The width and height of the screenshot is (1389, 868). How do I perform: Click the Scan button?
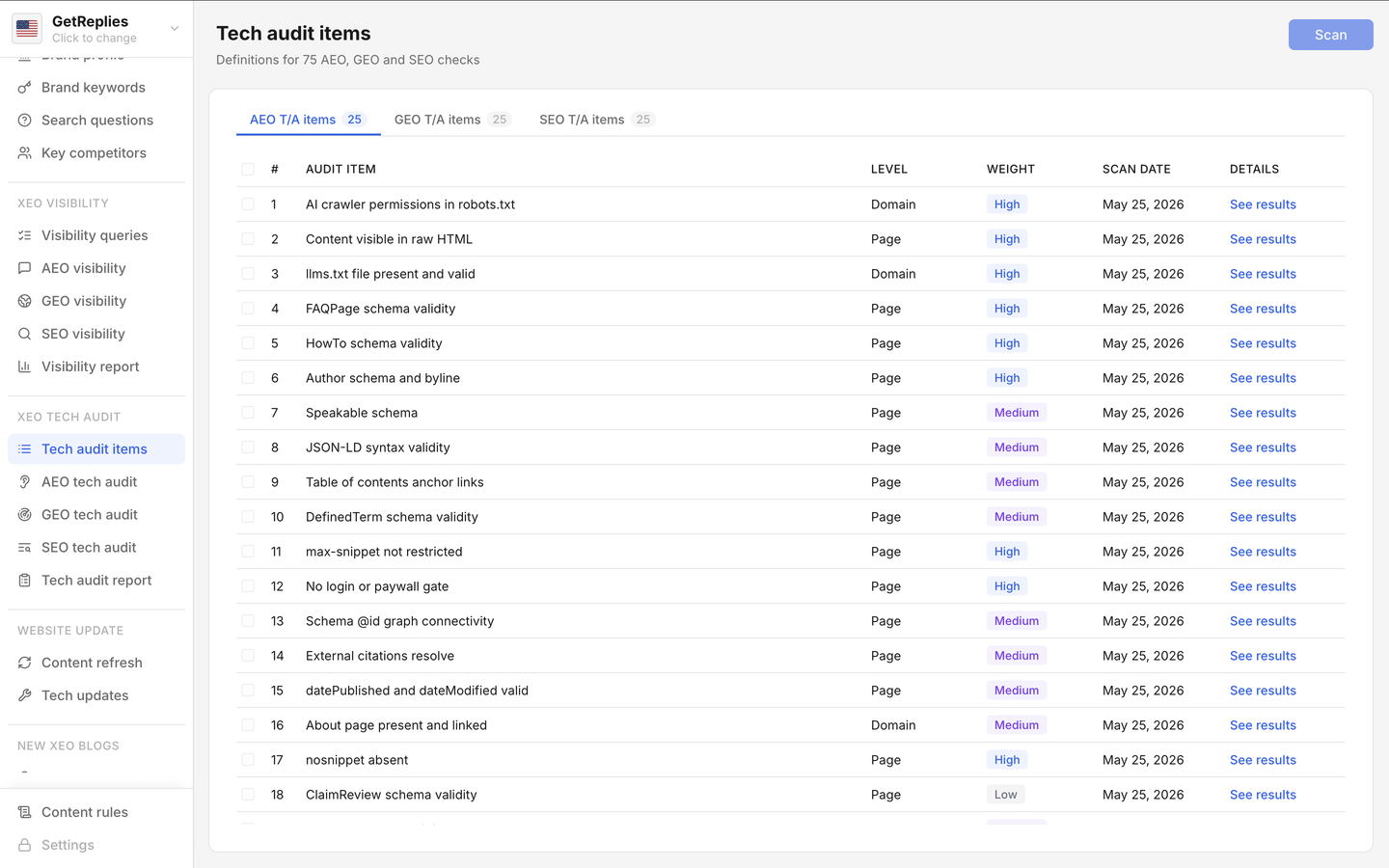point(1330,35)
